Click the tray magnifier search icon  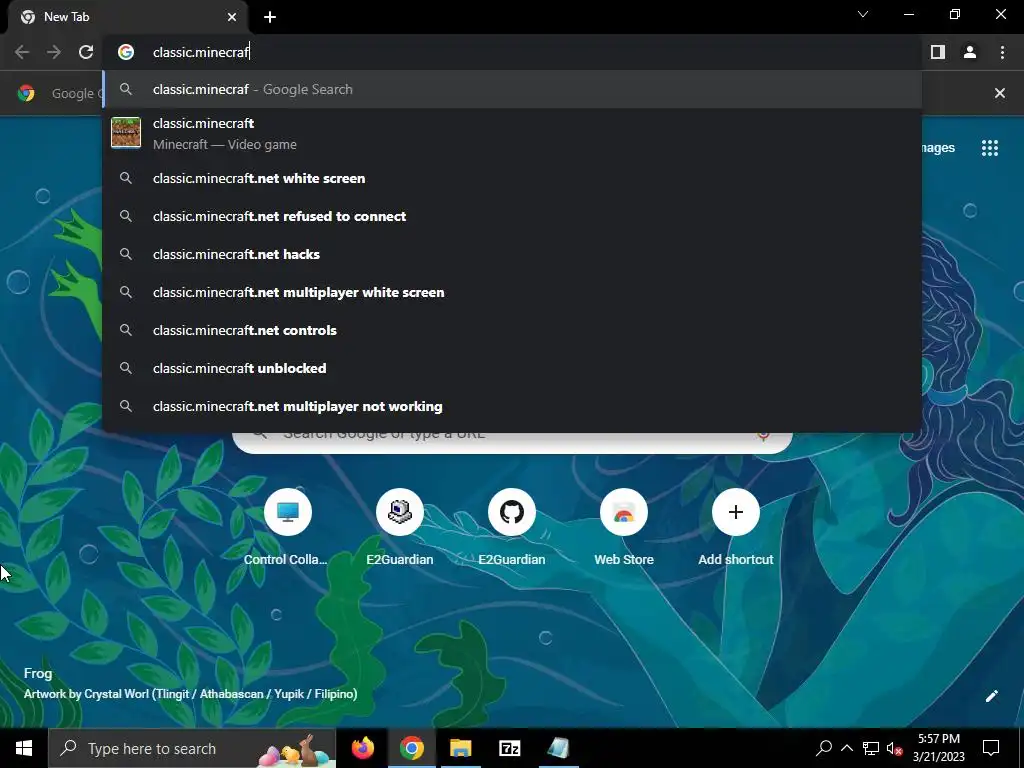click(824, 748)
